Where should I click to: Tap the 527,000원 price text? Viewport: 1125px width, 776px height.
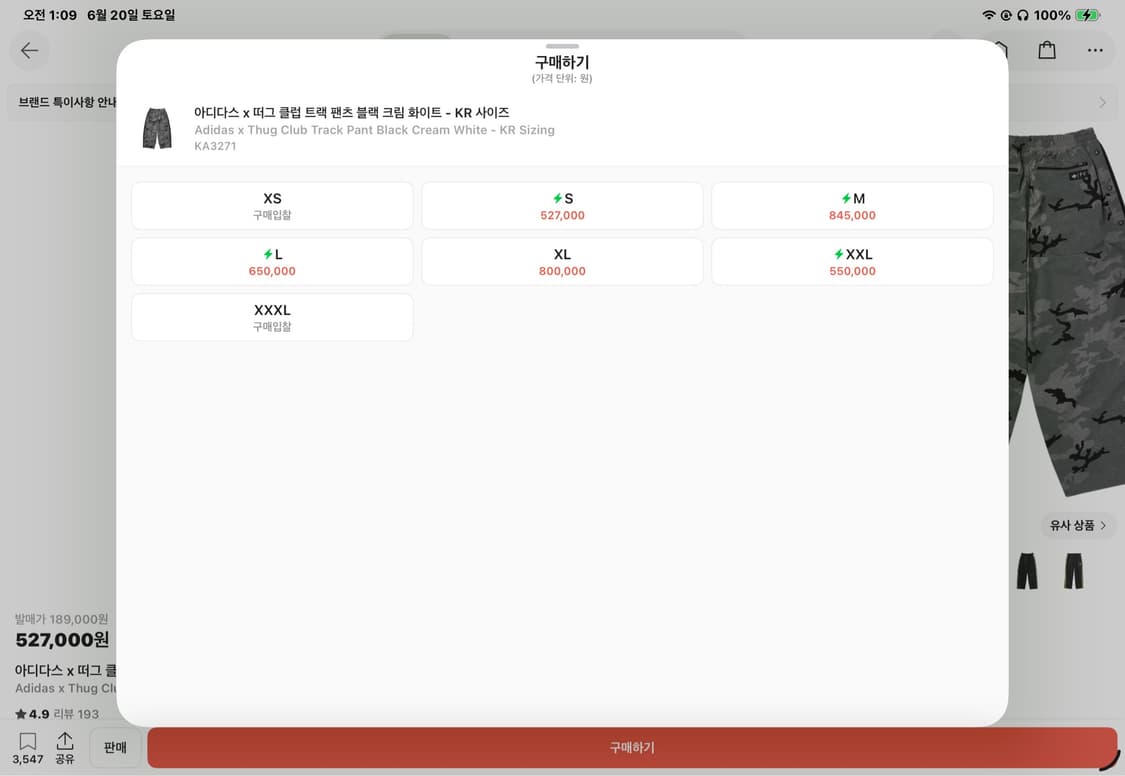click(62, 640)
